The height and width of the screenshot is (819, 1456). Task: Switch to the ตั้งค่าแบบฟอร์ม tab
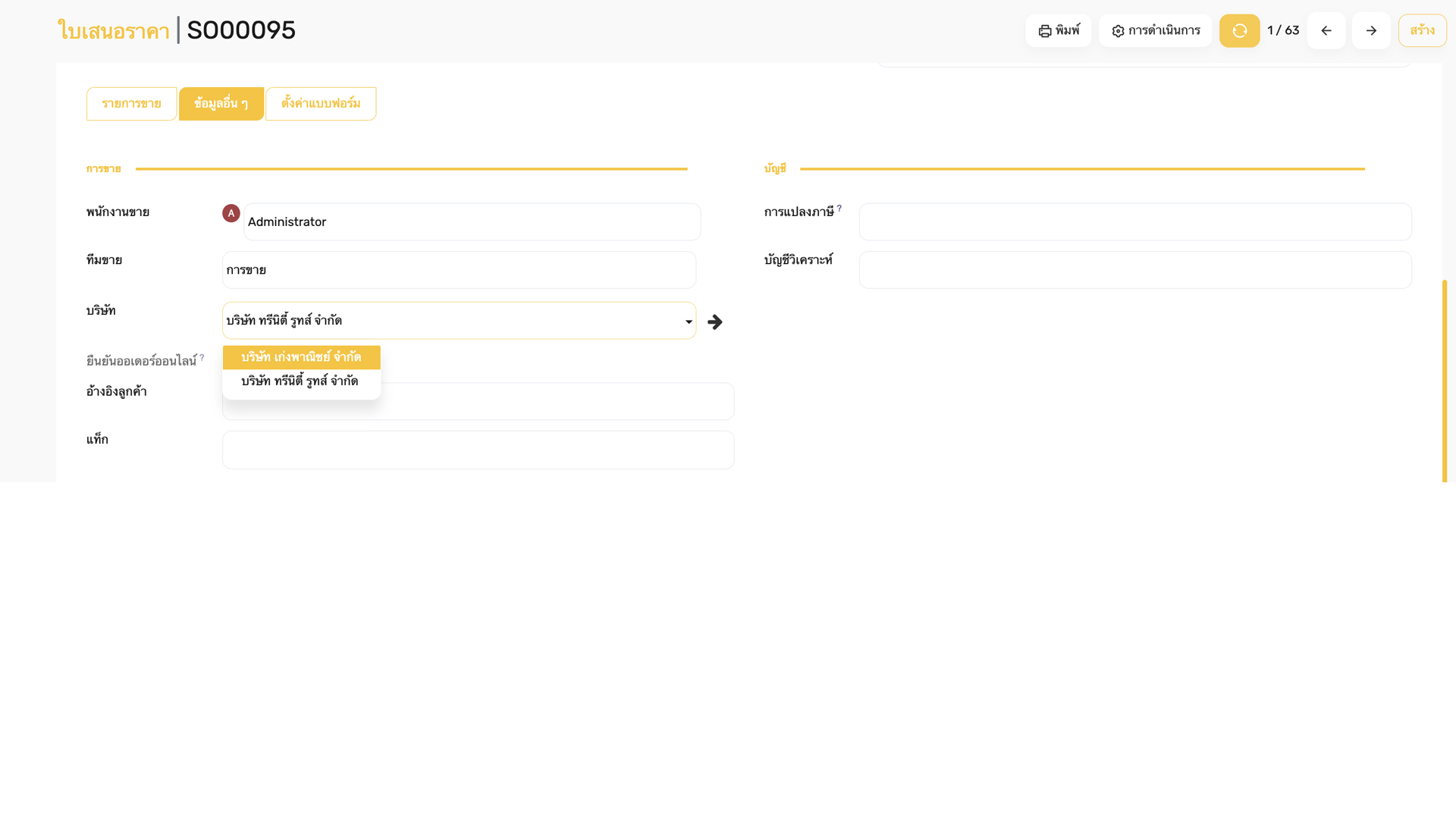320,103
